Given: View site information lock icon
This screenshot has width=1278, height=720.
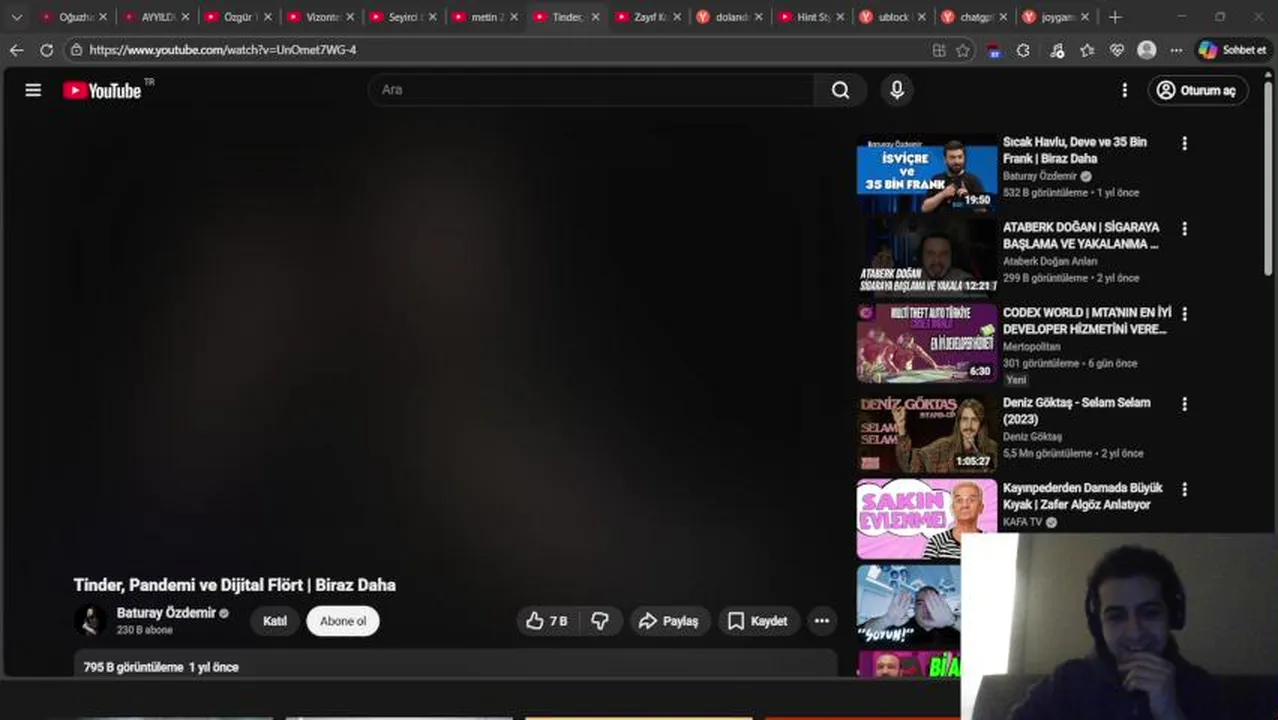Looking at the screenshot, I should click(x=76, y=50).
